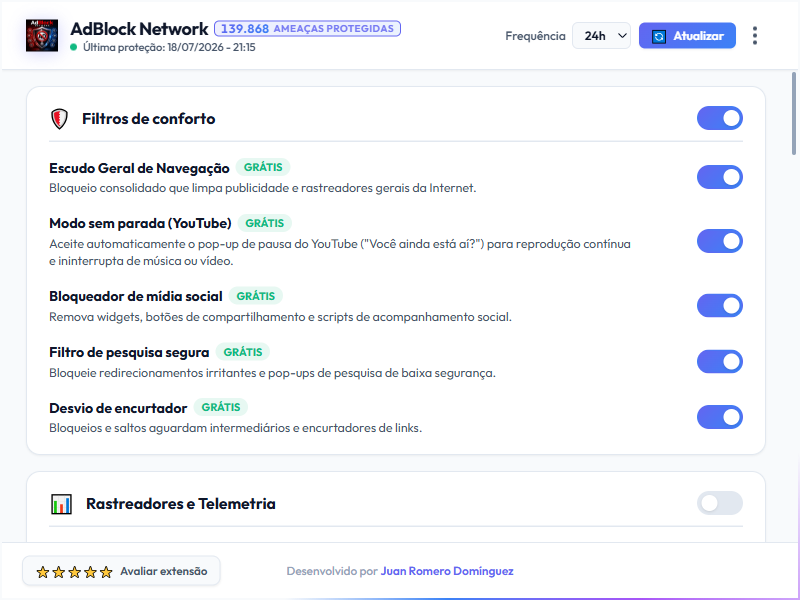Click the Última proteção date text
This screenshot has width=800, height=600.
click(x=169, y=47)
